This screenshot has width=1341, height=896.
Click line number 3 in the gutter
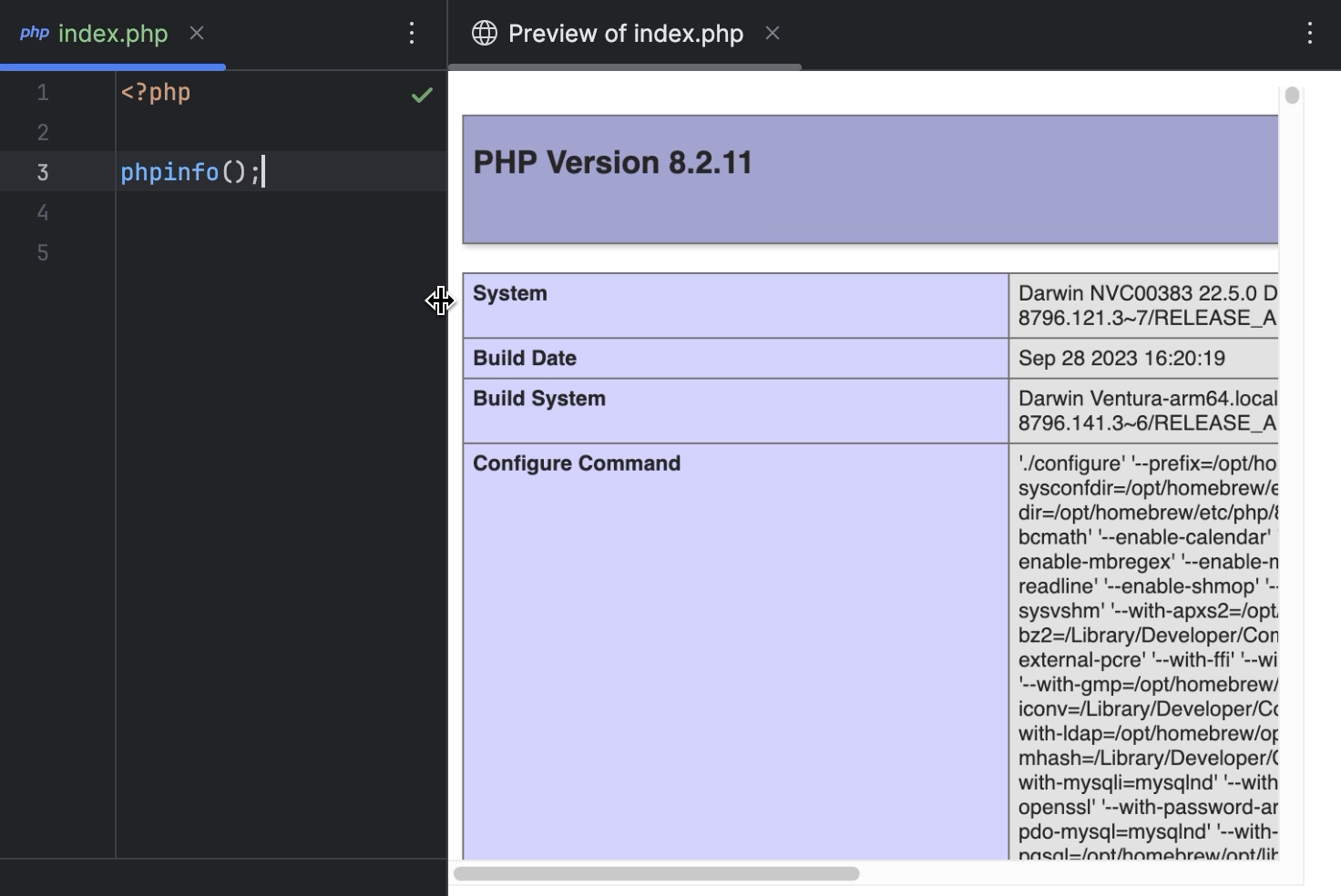(x=42, y=172)
